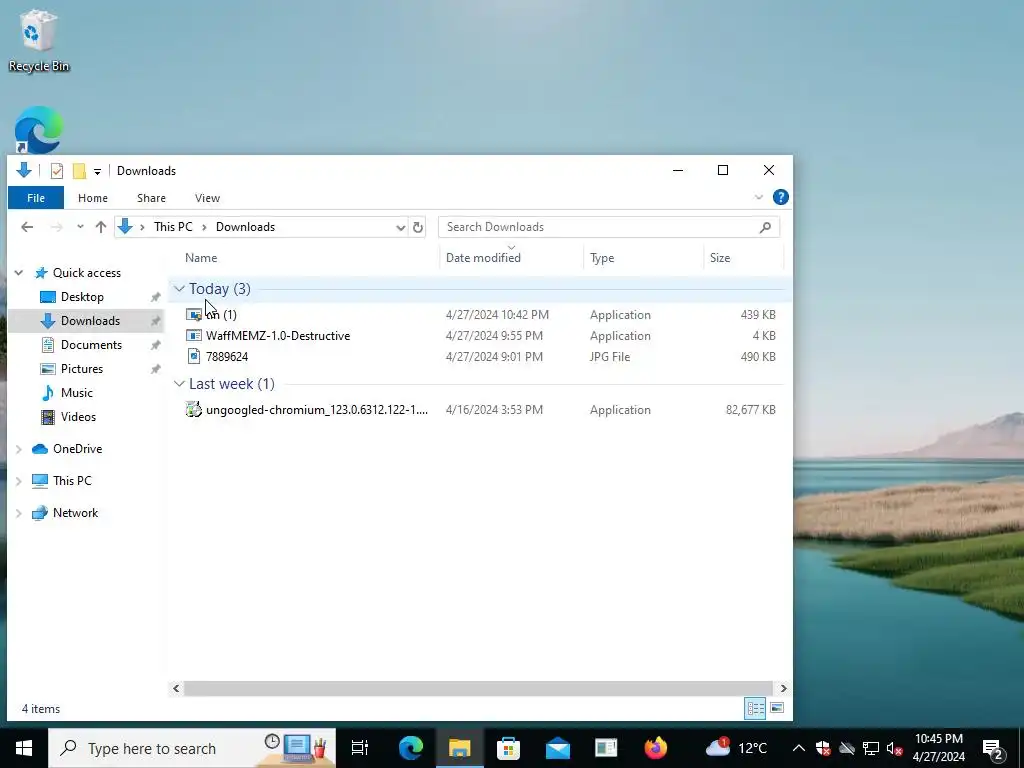Expand the OneDrive tree node arrow
This screenshot has height=768, width=1024.
(x=19, y=449)
